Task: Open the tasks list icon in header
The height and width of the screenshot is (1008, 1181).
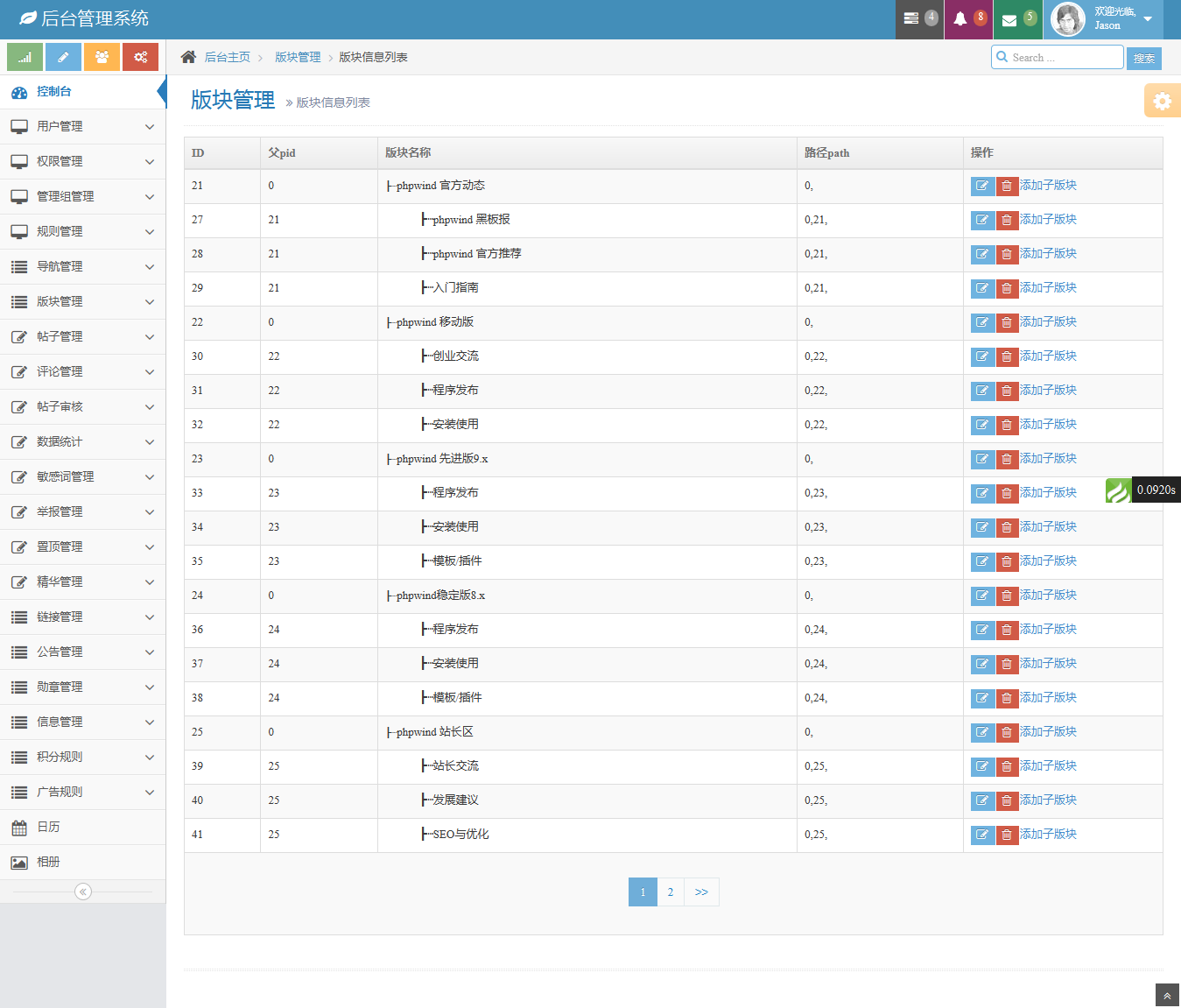Action: [x=911, y=19]
